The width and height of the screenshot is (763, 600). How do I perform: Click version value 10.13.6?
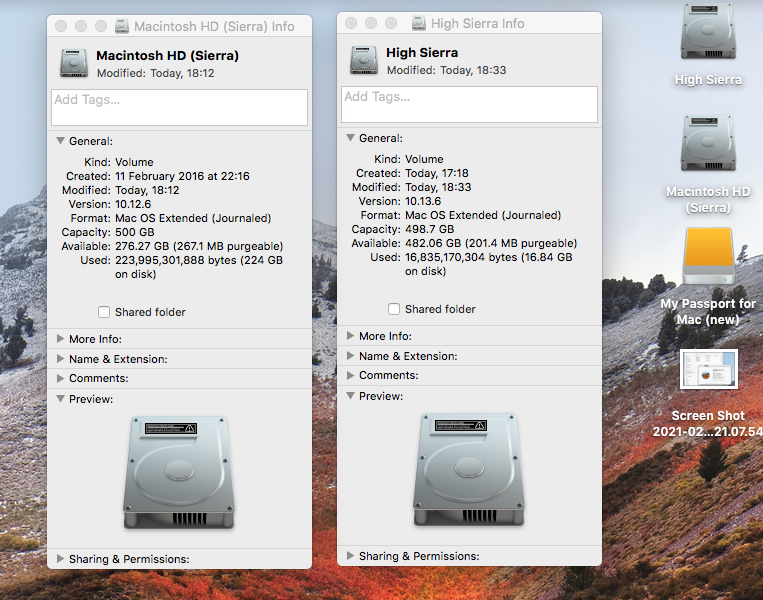[423, 201]
